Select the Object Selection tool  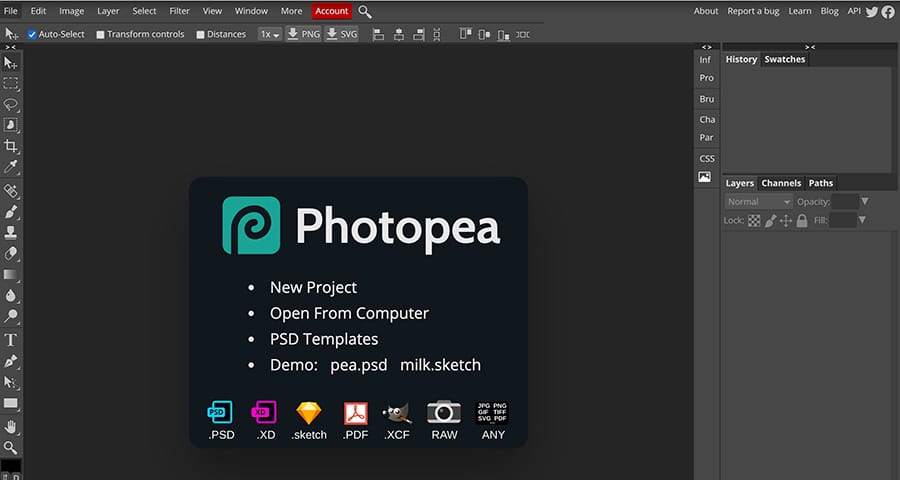(10, 125)
